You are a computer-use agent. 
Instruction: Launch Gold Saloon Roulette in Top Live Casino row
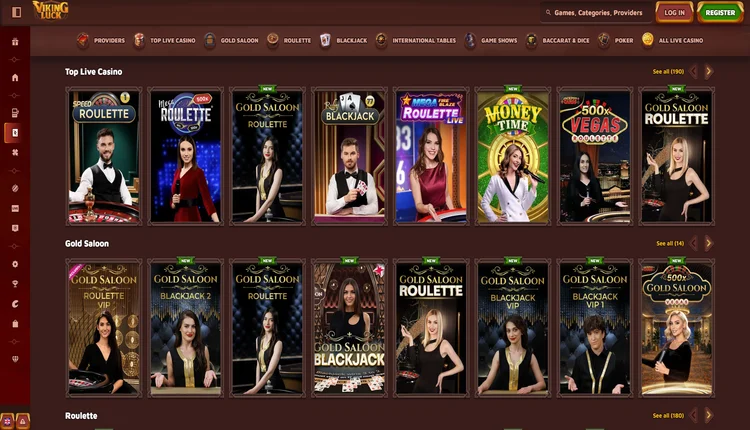point(267,156)
